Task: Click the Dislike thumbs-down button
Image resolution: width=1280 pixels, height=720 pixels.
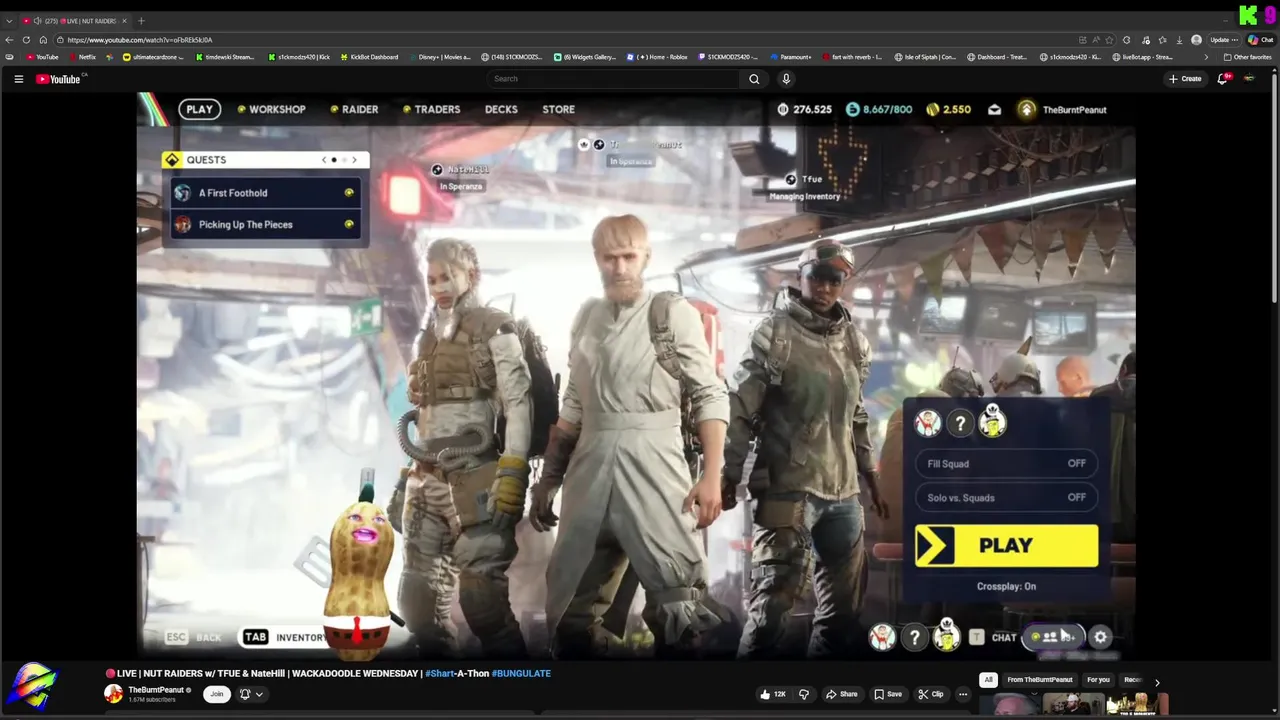Action: click(x=804, y=694)
